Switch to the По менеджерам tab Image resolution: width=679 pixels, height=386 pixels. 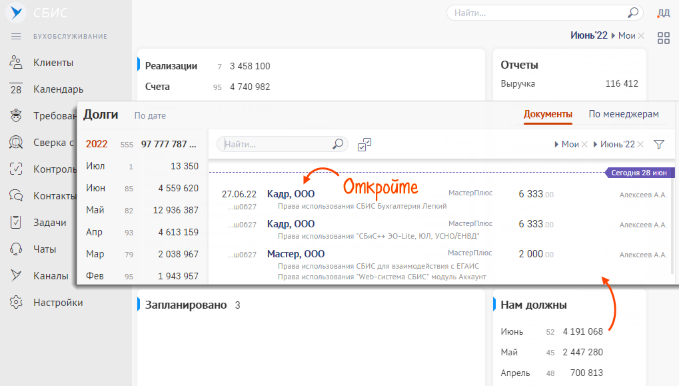coord(624,114)
